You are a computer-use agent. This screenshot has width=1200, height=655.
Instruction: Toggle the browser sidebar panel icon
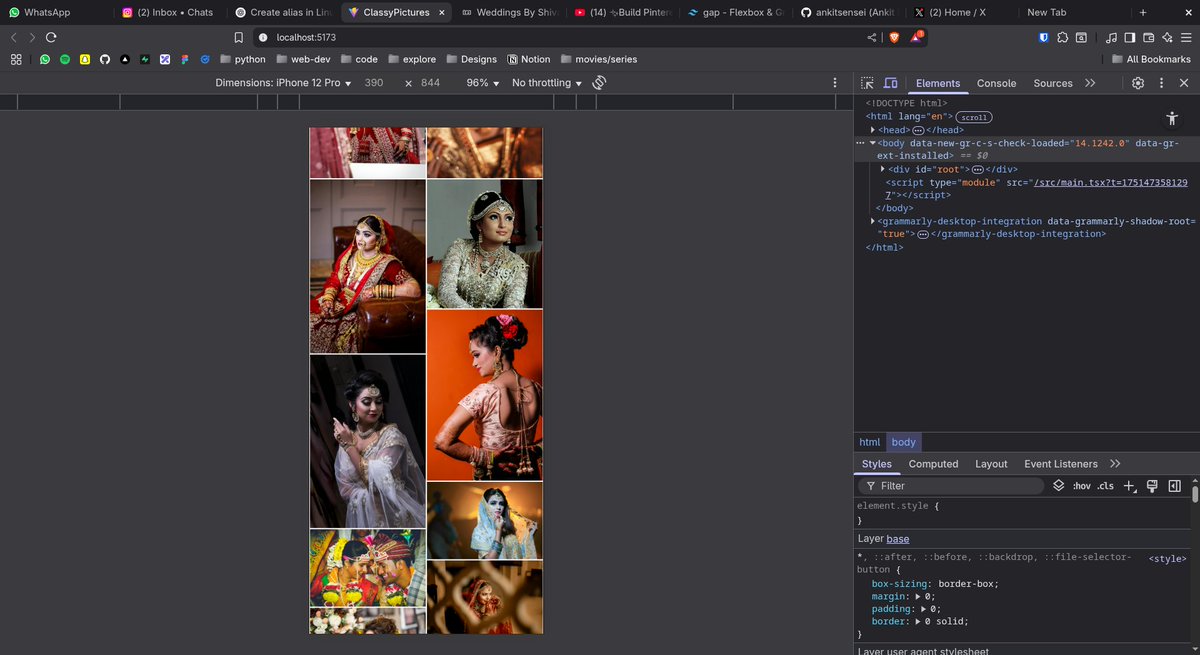(1130, 37)
